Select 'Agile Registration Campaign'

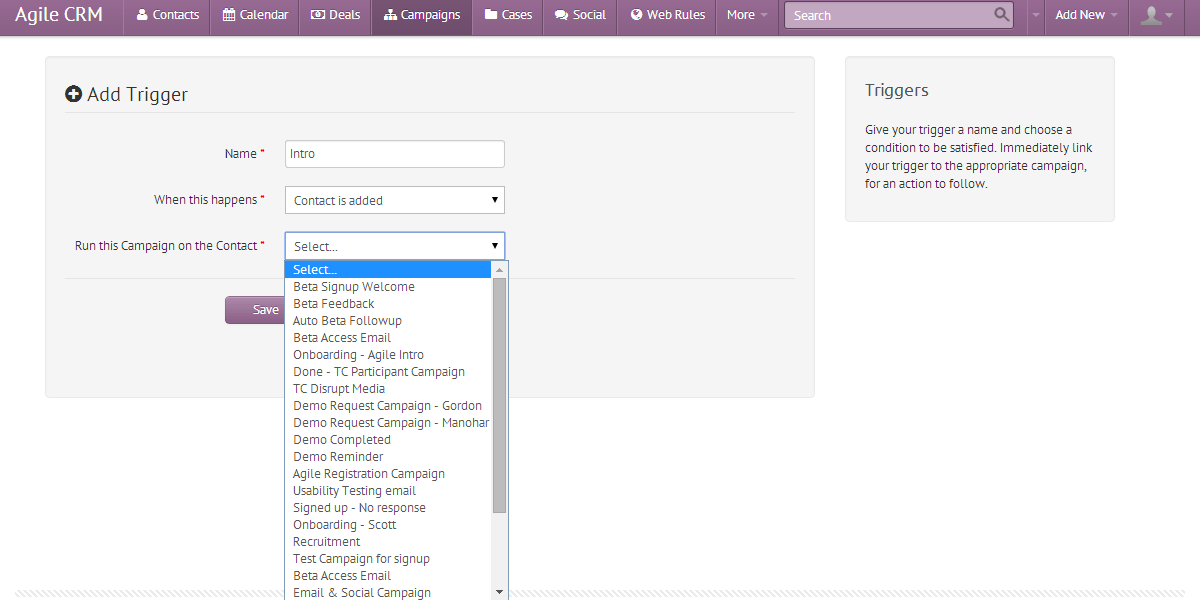[x=388, y=474]
